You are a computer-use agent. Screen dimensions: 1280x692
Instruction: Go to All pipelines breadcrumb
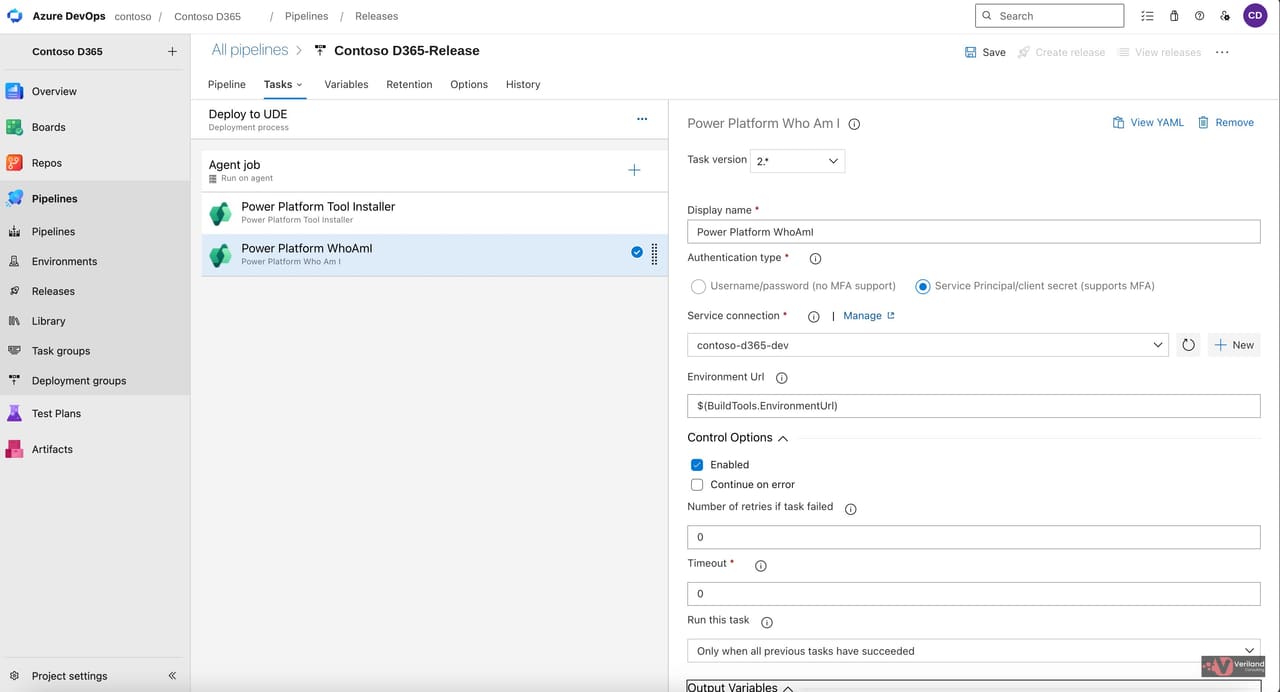250,50
